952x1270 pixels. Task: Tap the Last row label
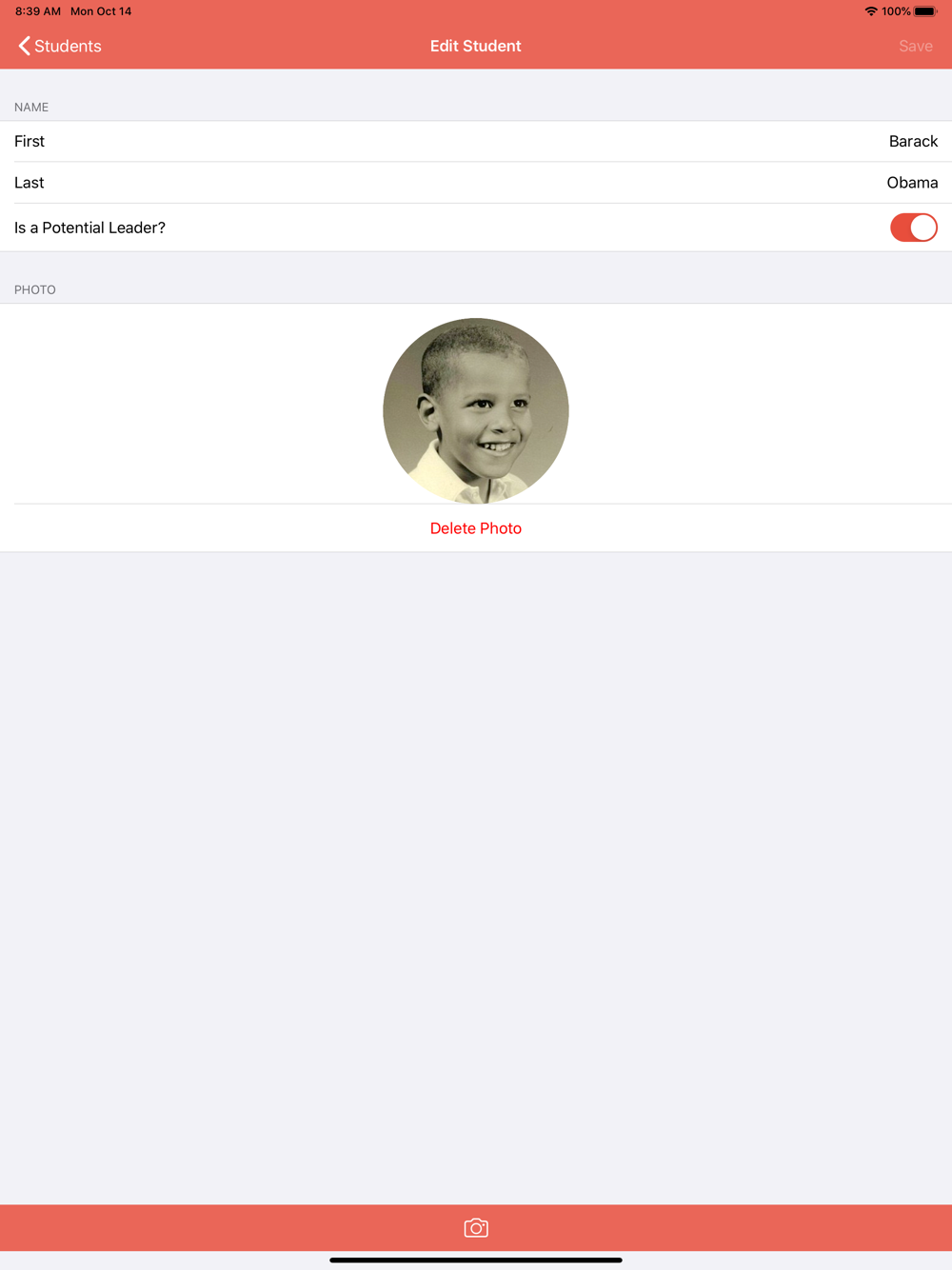point(30,183)
